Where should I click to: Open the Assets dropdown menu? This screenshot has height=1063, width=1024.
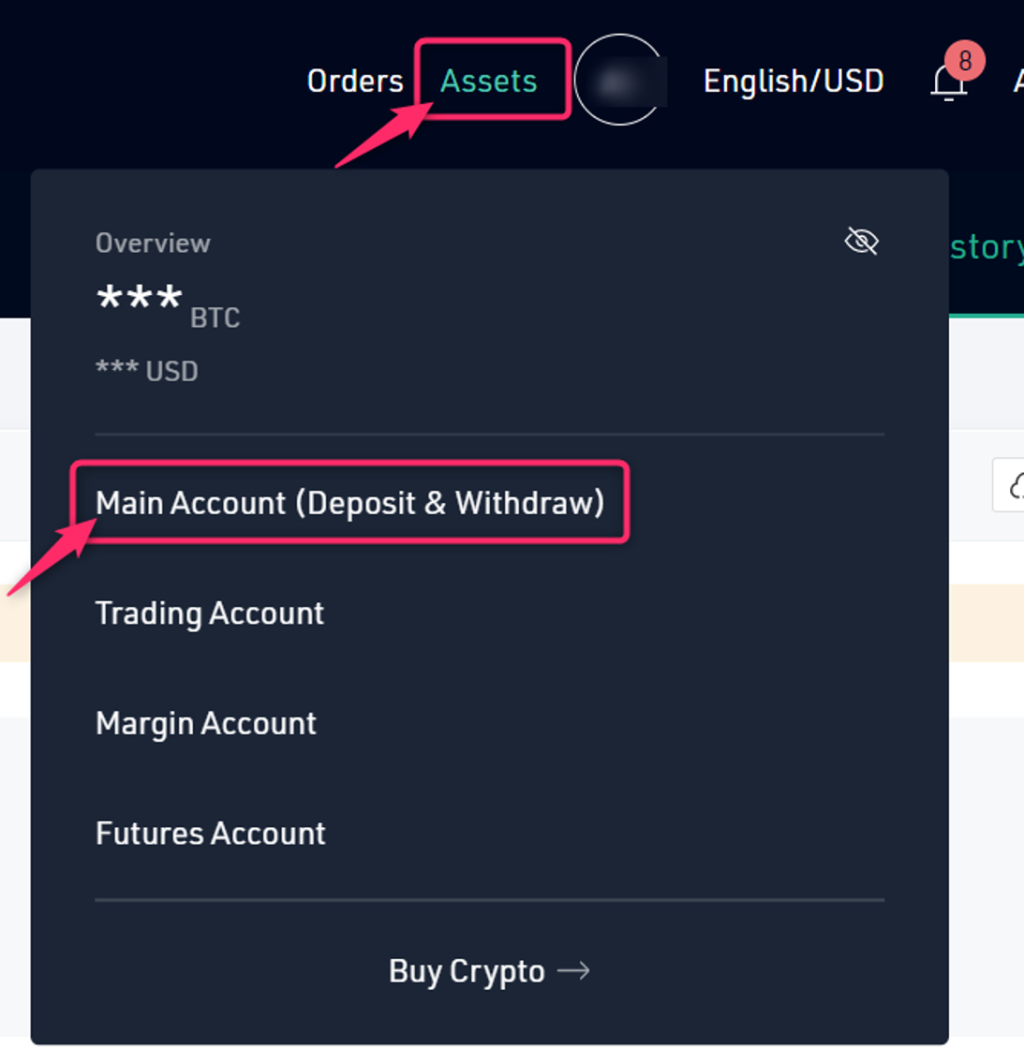[488, 81]
